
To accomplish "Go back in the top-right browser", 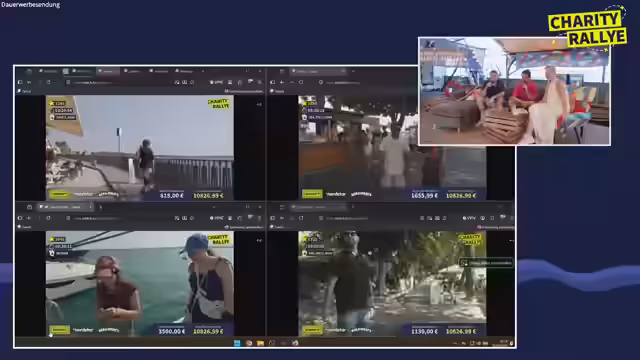I will [x=282, y=82].
